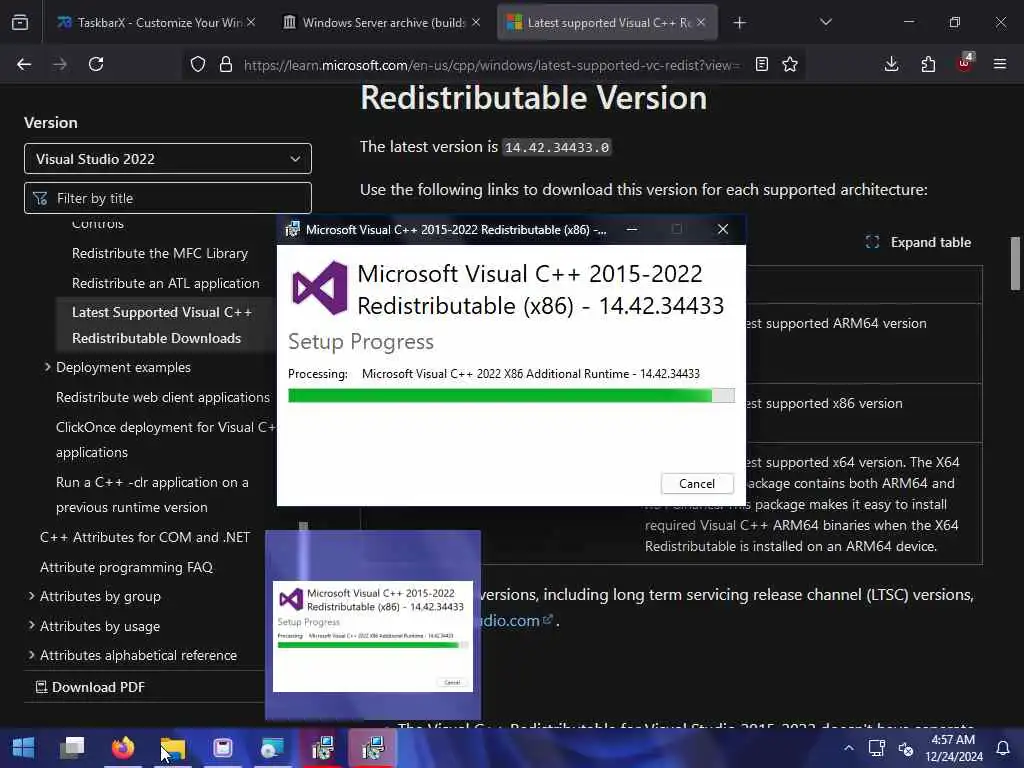Viewport: 1024px width, 768px height.
Task: List all tabs with the chevron
Action: pyautogui.click(x=825, y=22)
